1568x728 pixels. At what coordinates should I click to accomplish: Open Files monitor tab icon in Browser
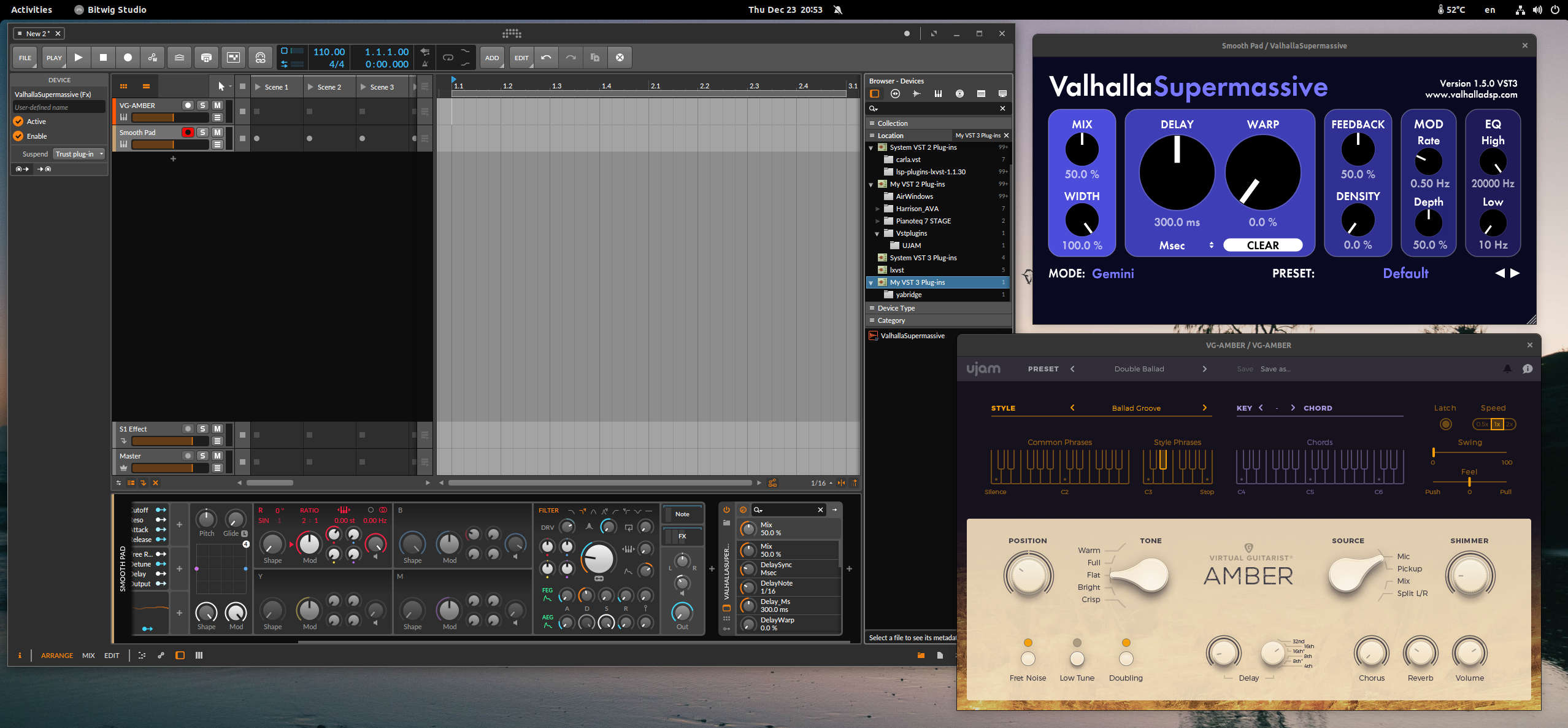(x=1002, y=94)
